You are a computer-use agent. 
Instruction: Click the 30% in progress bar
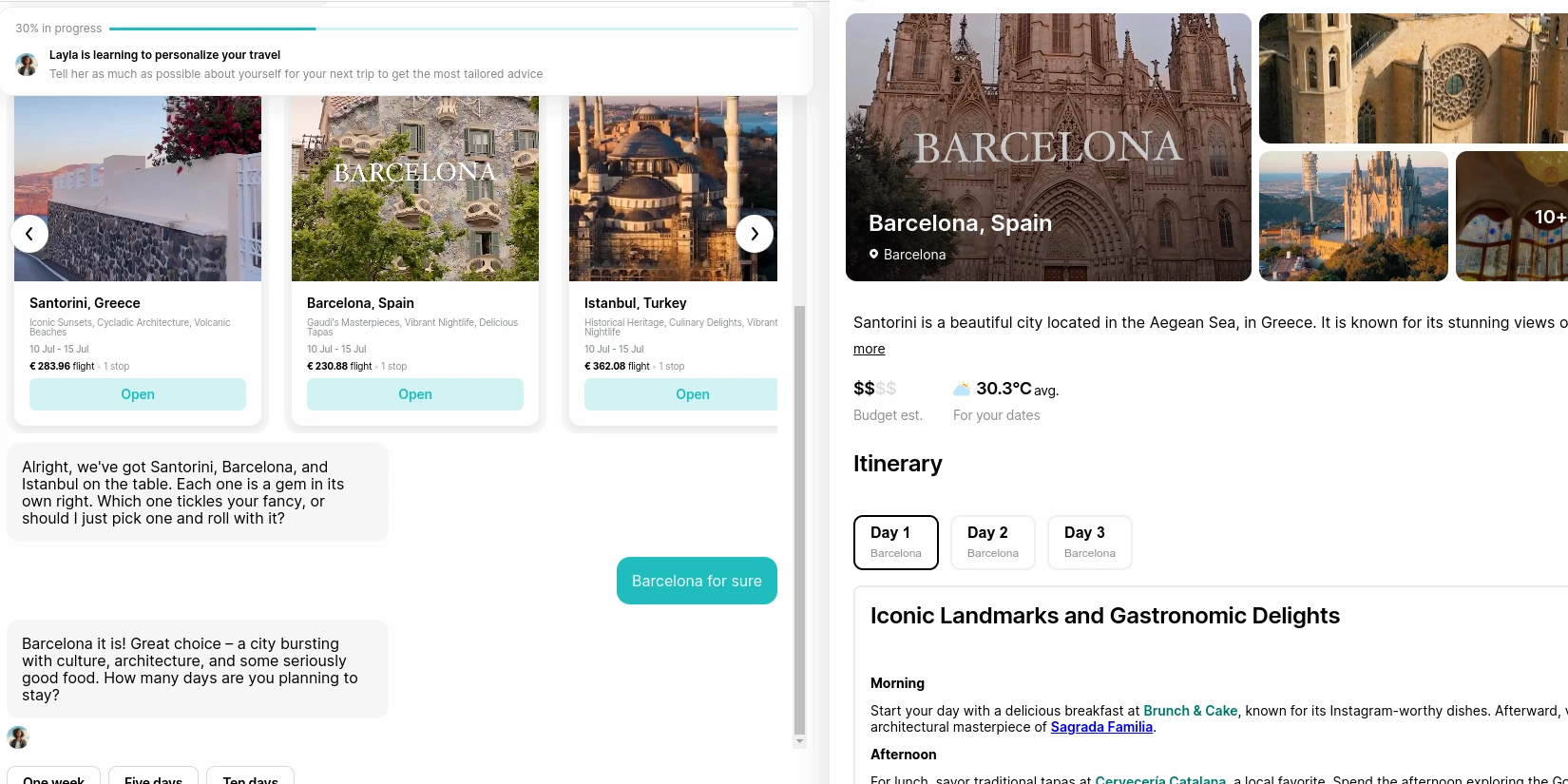click(x=453, y=29)
